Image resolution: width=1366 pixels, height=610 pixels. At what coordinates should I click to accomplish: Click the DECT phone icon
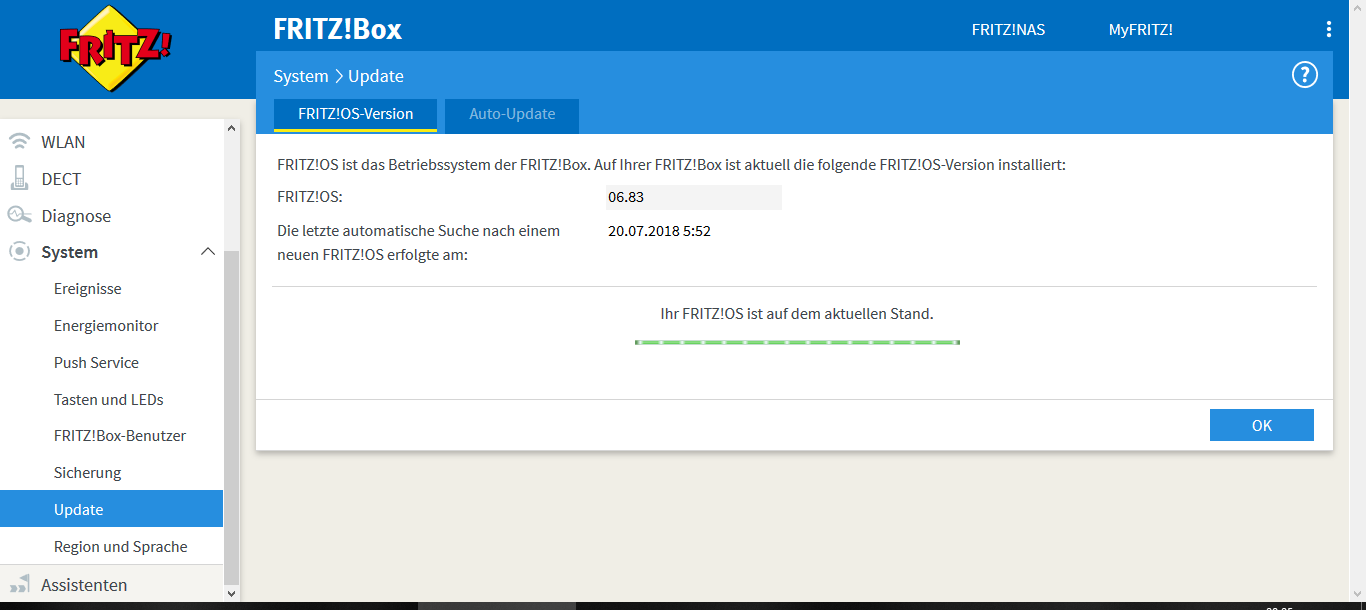pyautogui.click(x=19, y=179)
